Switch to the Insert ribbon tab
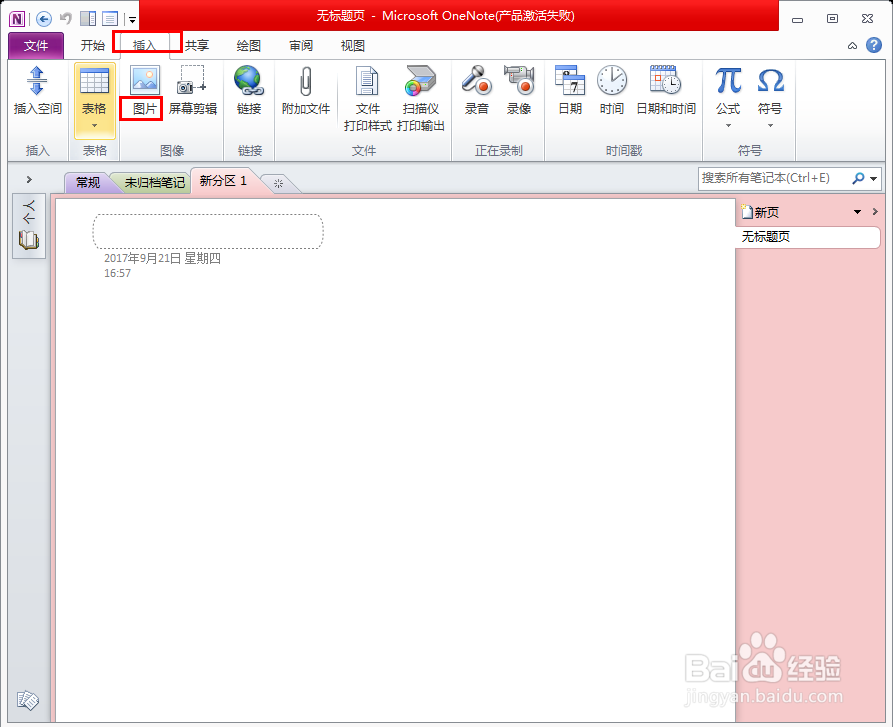 coord(144,46)
